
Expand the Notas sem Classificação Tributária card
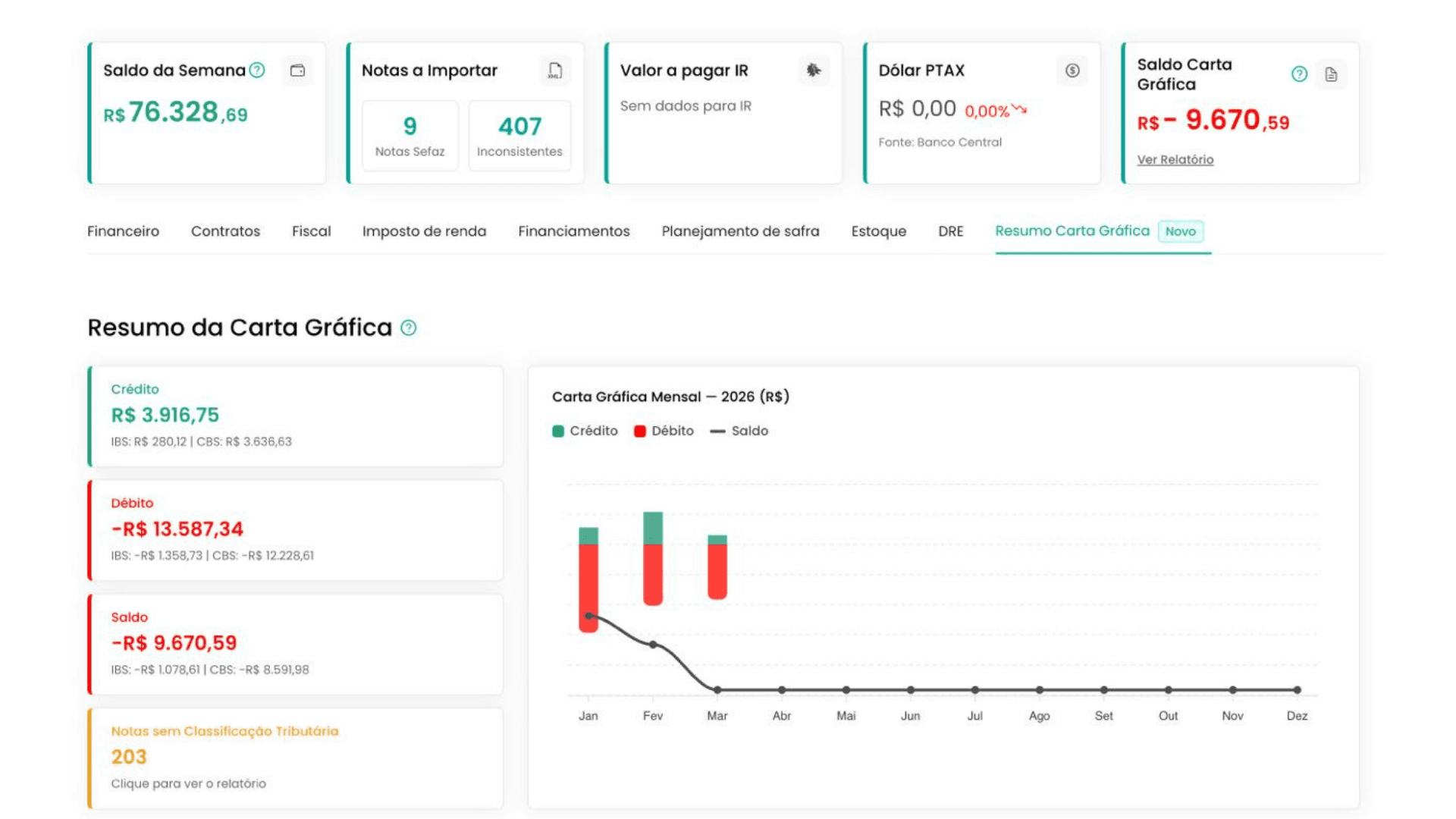coord(296,757)
